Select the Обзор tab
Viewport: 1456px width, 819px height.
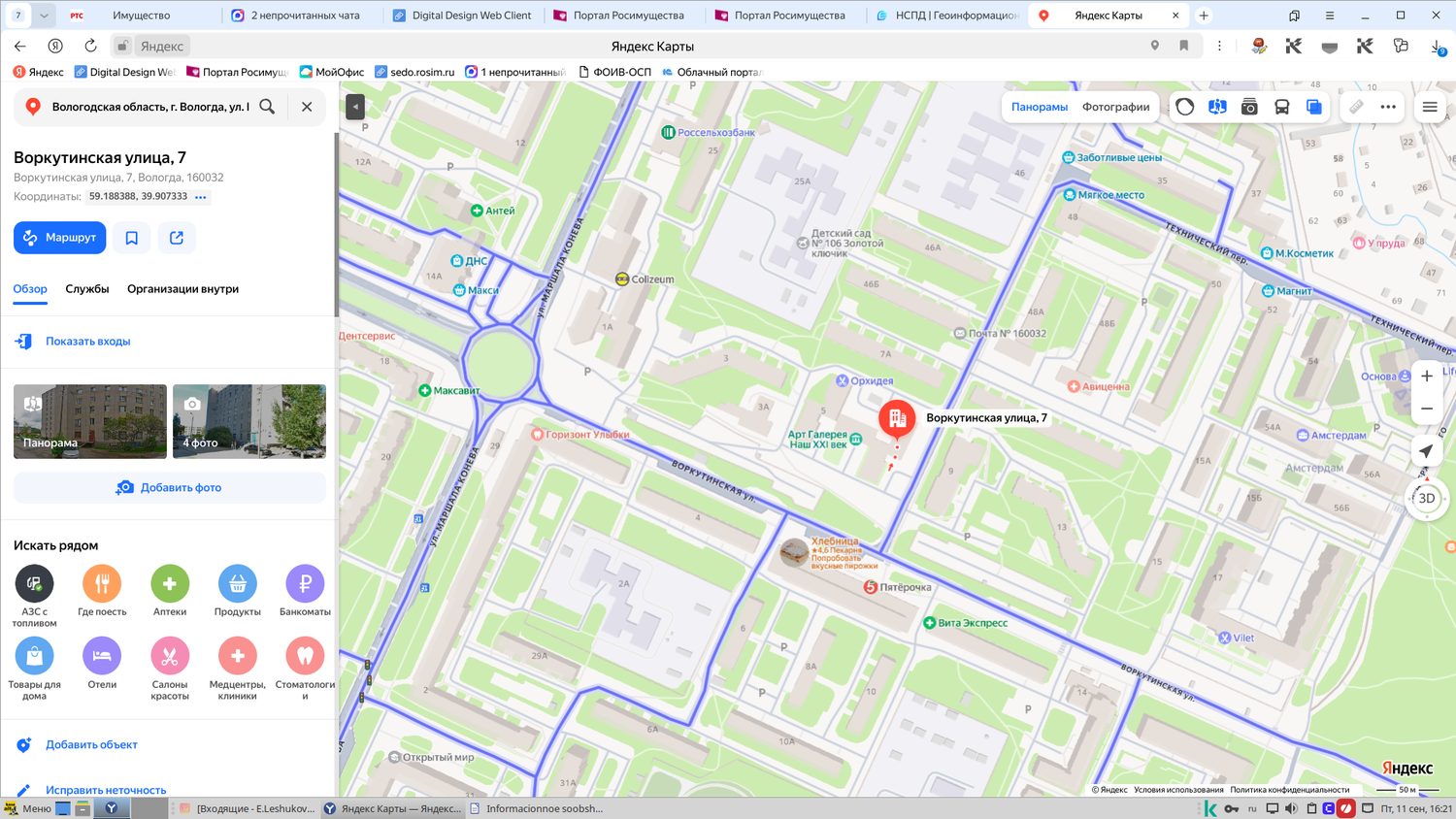click(30, 289)
